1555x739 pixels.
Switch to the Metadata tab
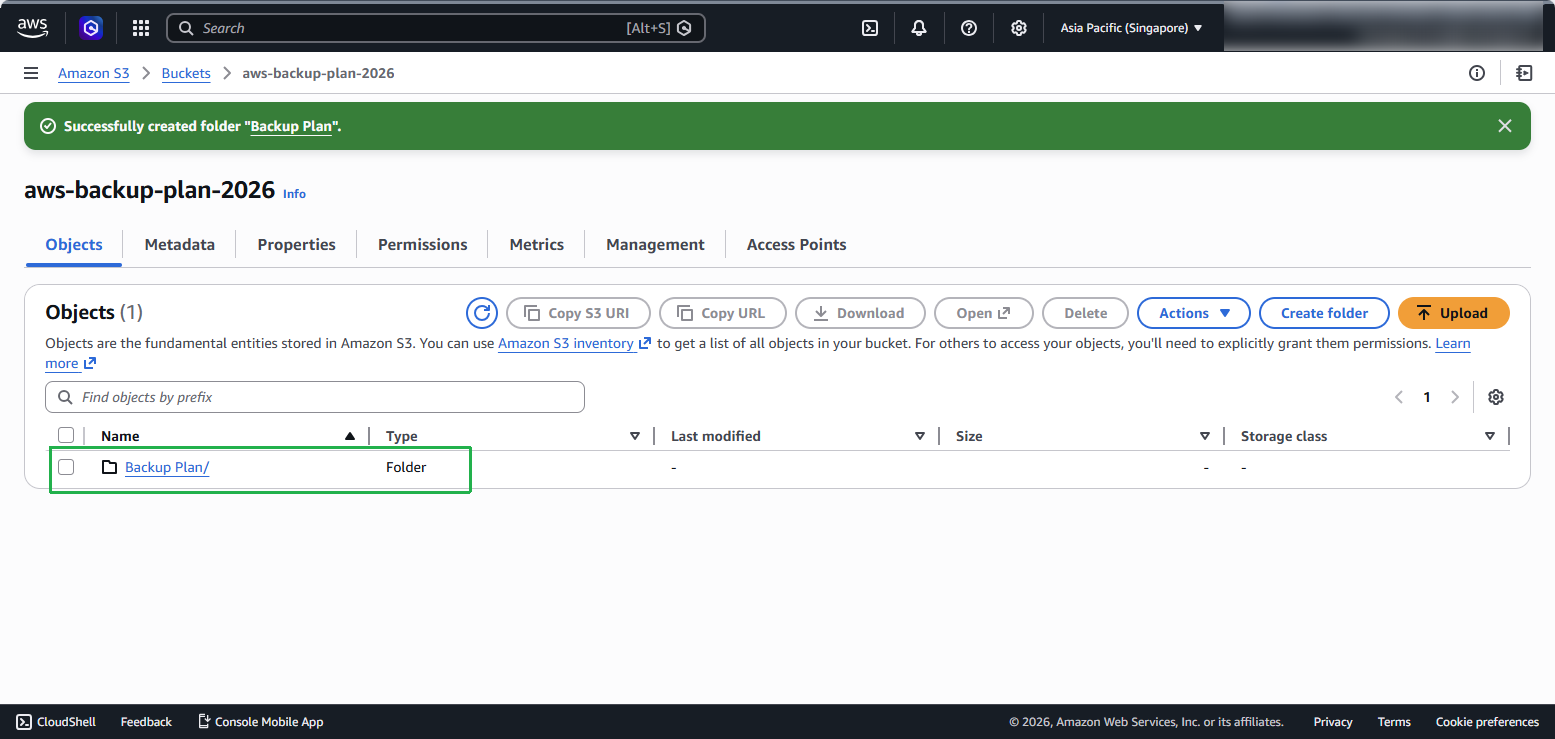tap(180, 244)
